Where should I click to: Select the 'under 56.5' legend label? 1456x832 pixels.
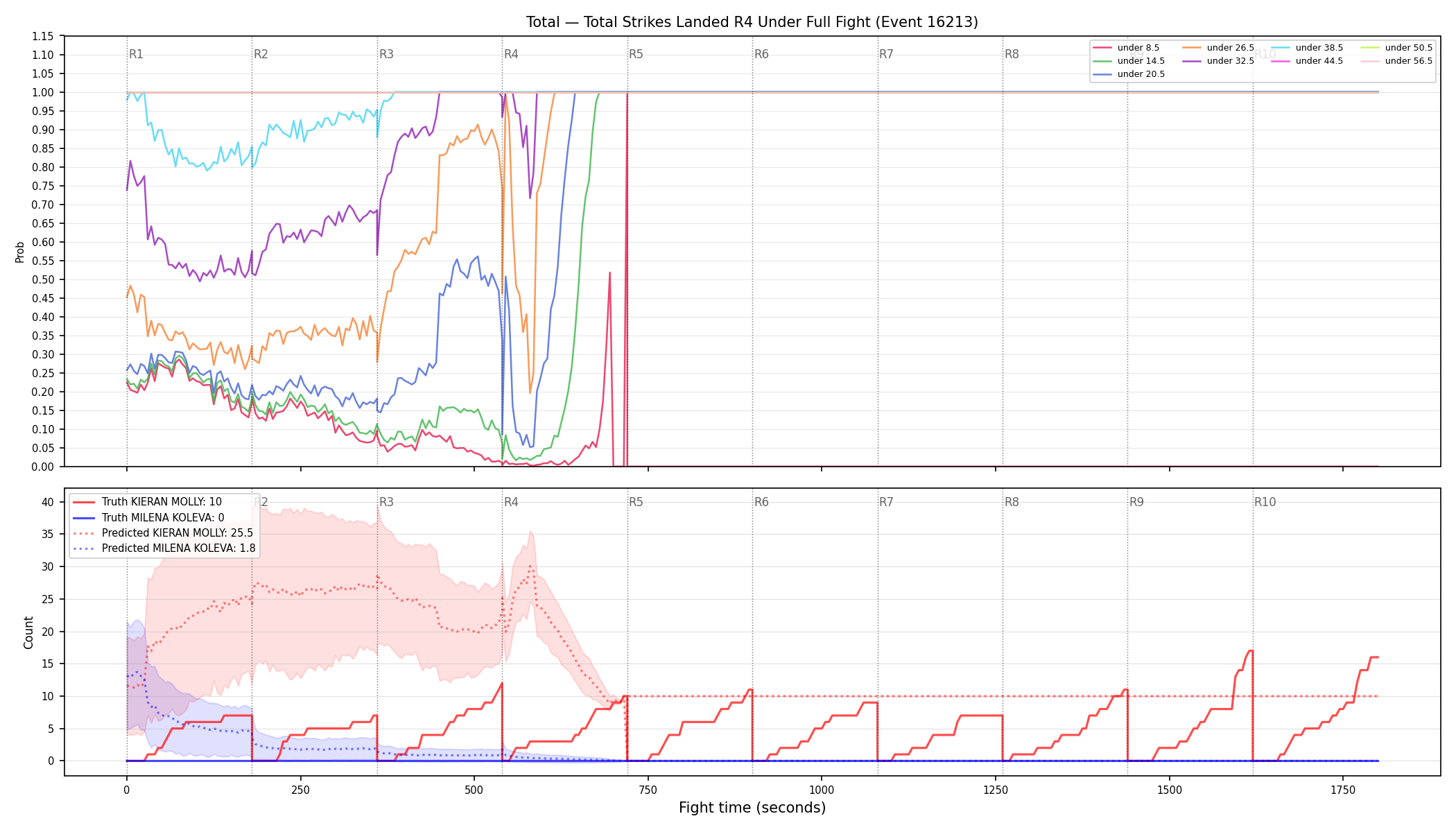coord(1409,61)
